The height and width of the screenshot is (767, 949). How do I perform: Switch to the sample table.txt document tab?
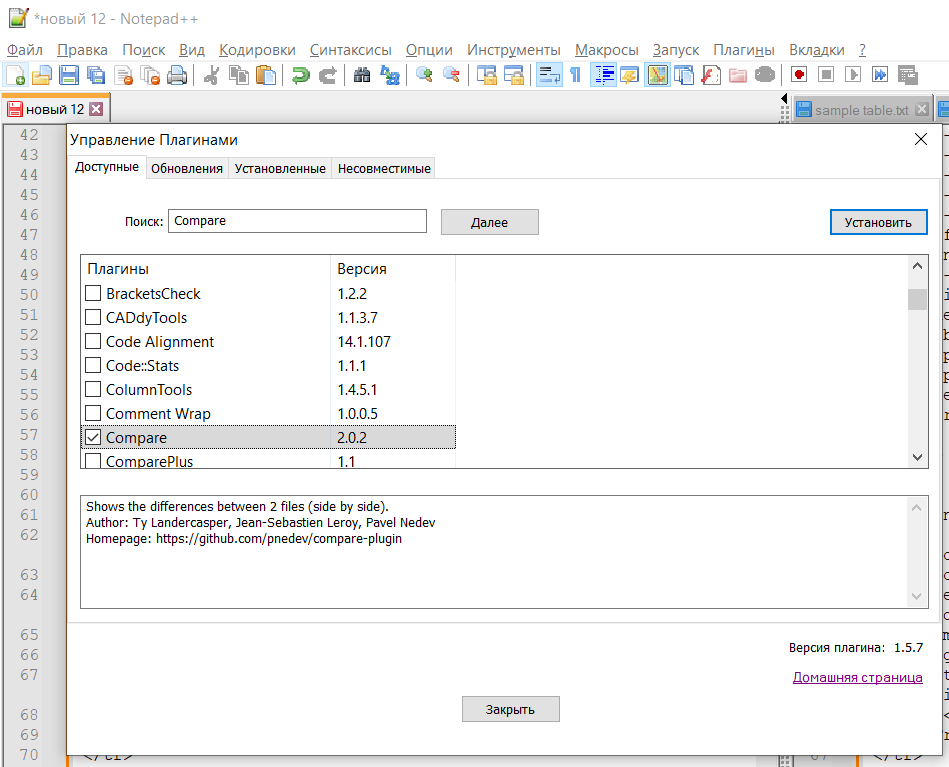pos(861,110)
